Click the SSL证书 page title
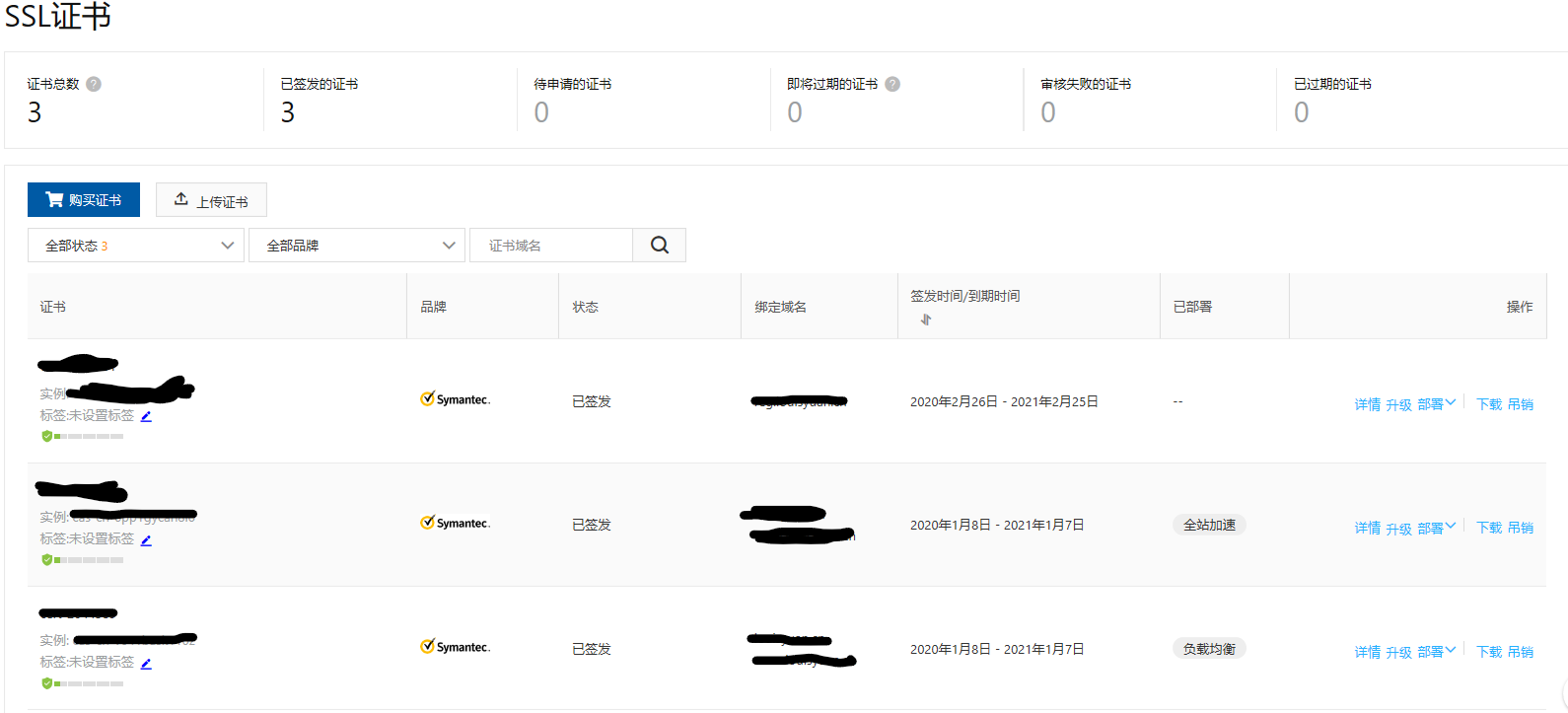Screen dimensions: 1568x713 [x=57, y=16]
